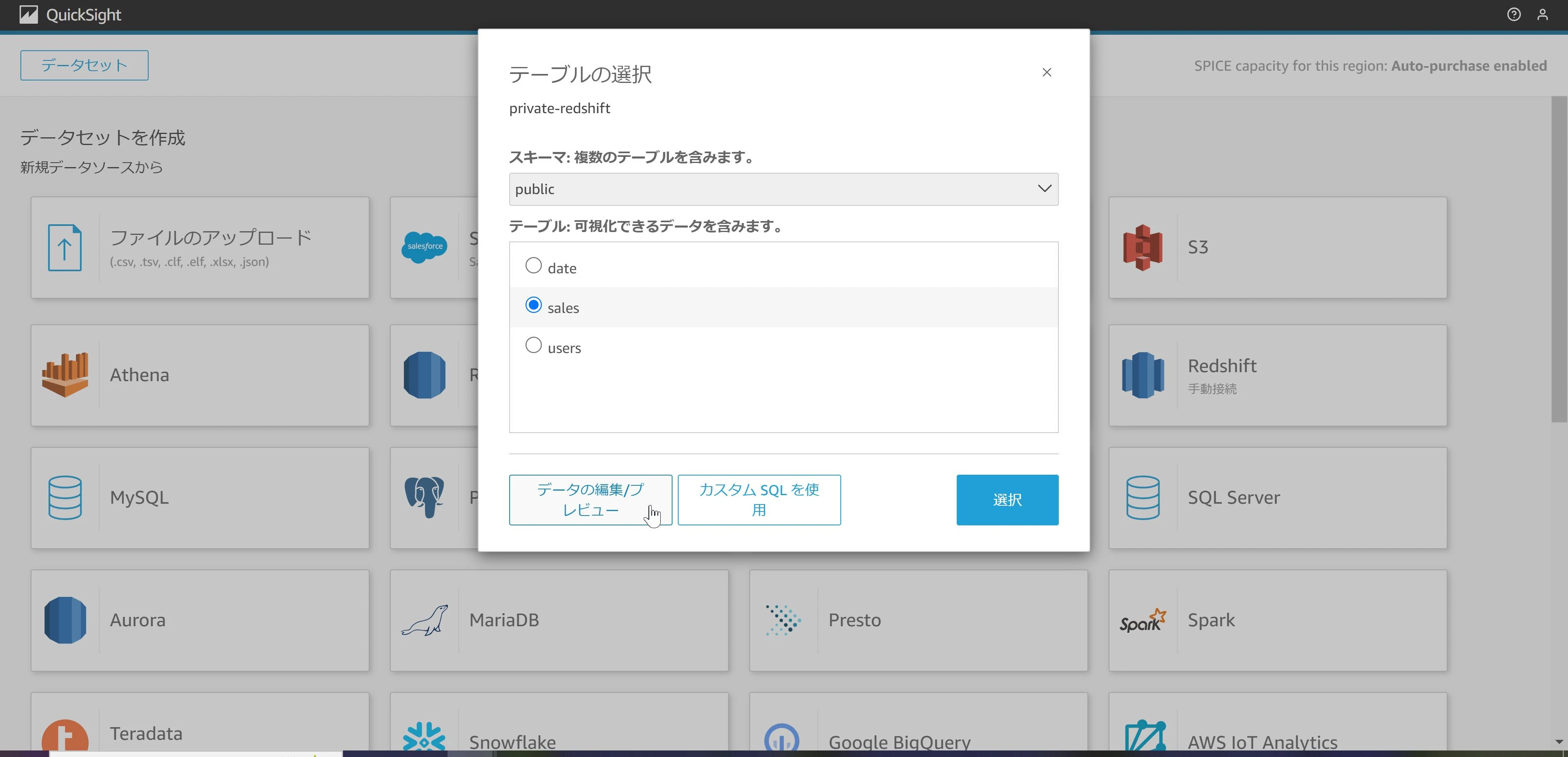Click the blue 選択 button
This screenshot has width=1568, height=757.
1007,499
